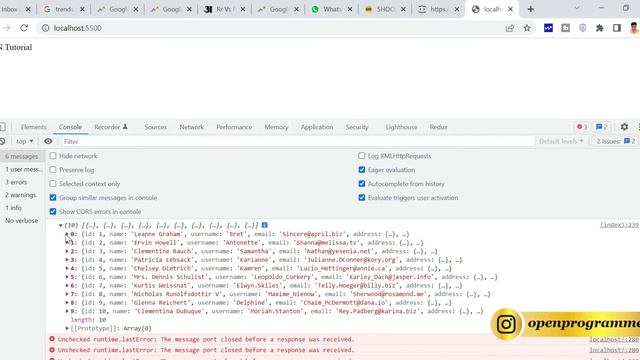Open the blue square extension icon
Viewport: 640px width, 360px height.
click(x=548, y=28)
